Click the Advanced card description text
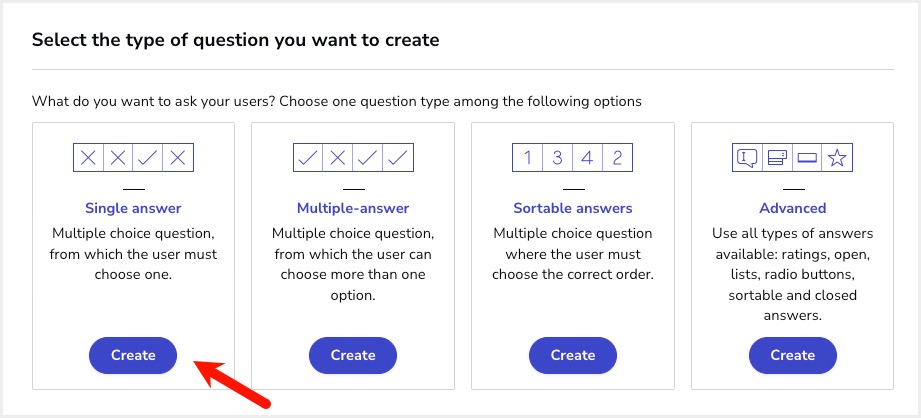921x419 pixels. pos(792,274)
